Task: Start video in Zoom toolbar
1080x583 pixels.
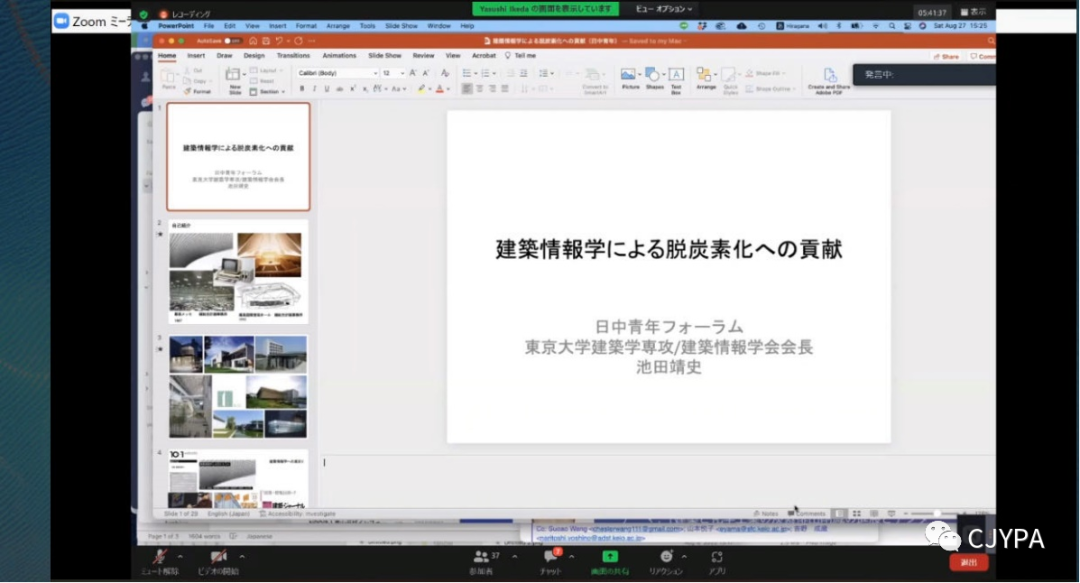Action: [218, 562]
